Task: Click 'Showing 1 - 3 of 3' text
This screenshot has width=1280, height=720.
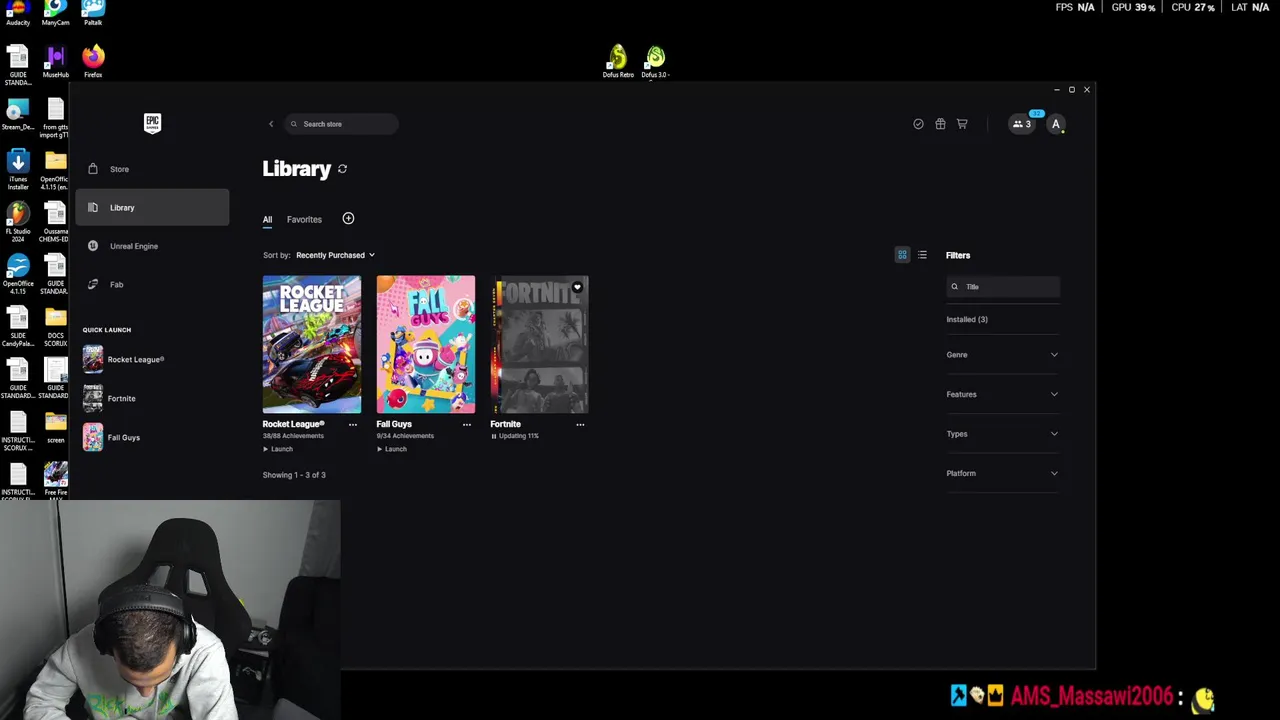Action: click(294, 475)
